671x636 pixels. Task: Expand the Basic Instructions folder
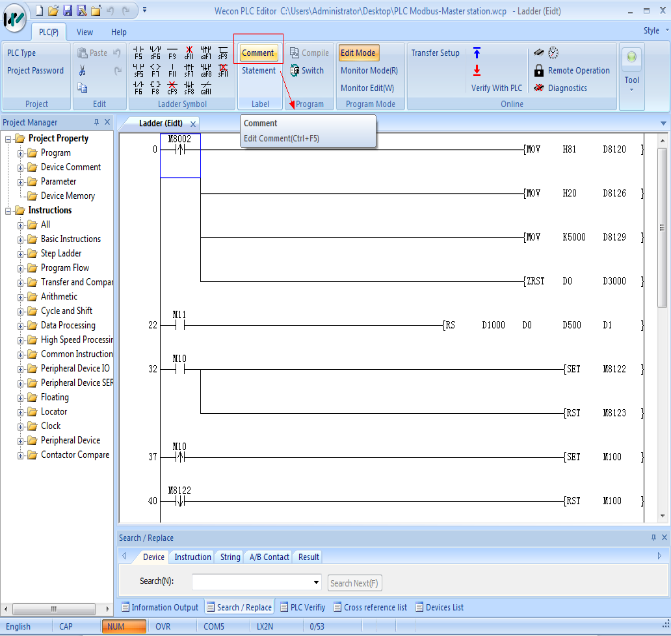click(x=20, y=239)
